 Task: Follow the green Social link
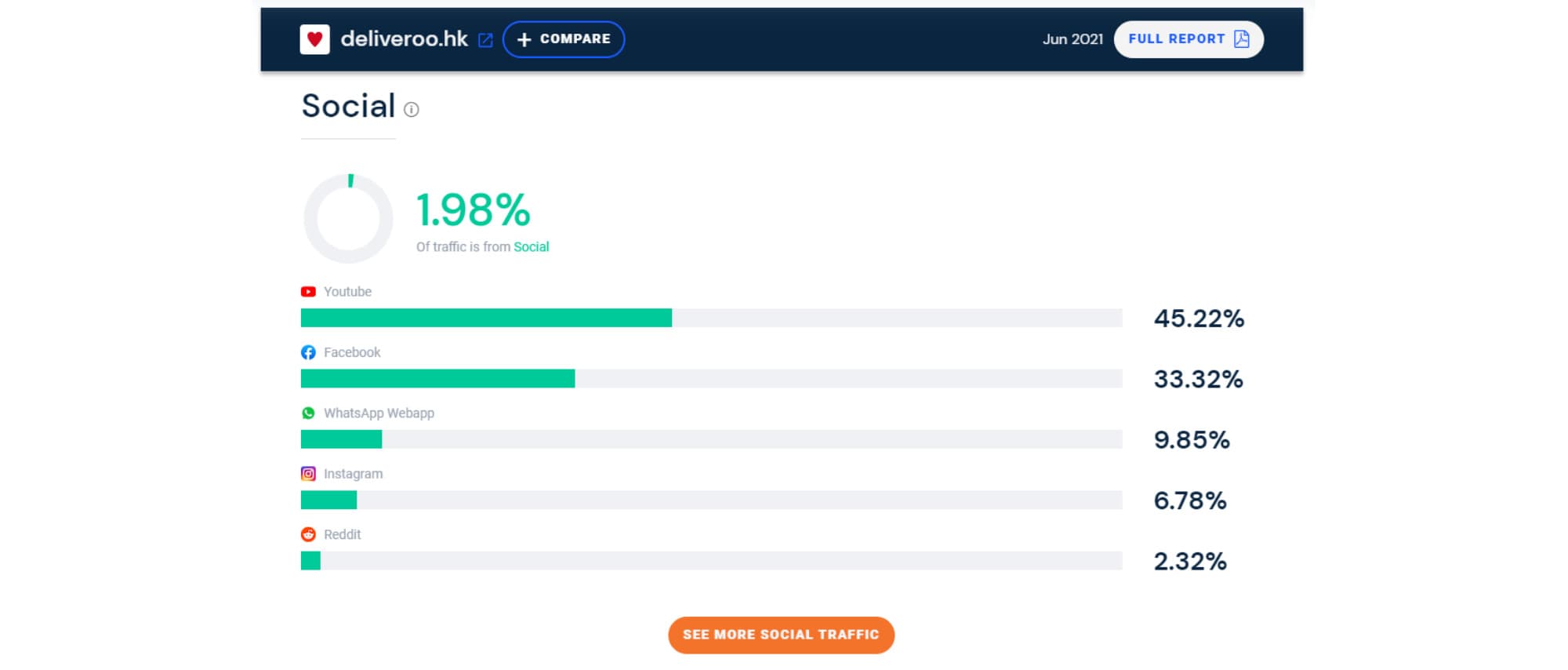(x=531, y=247)
